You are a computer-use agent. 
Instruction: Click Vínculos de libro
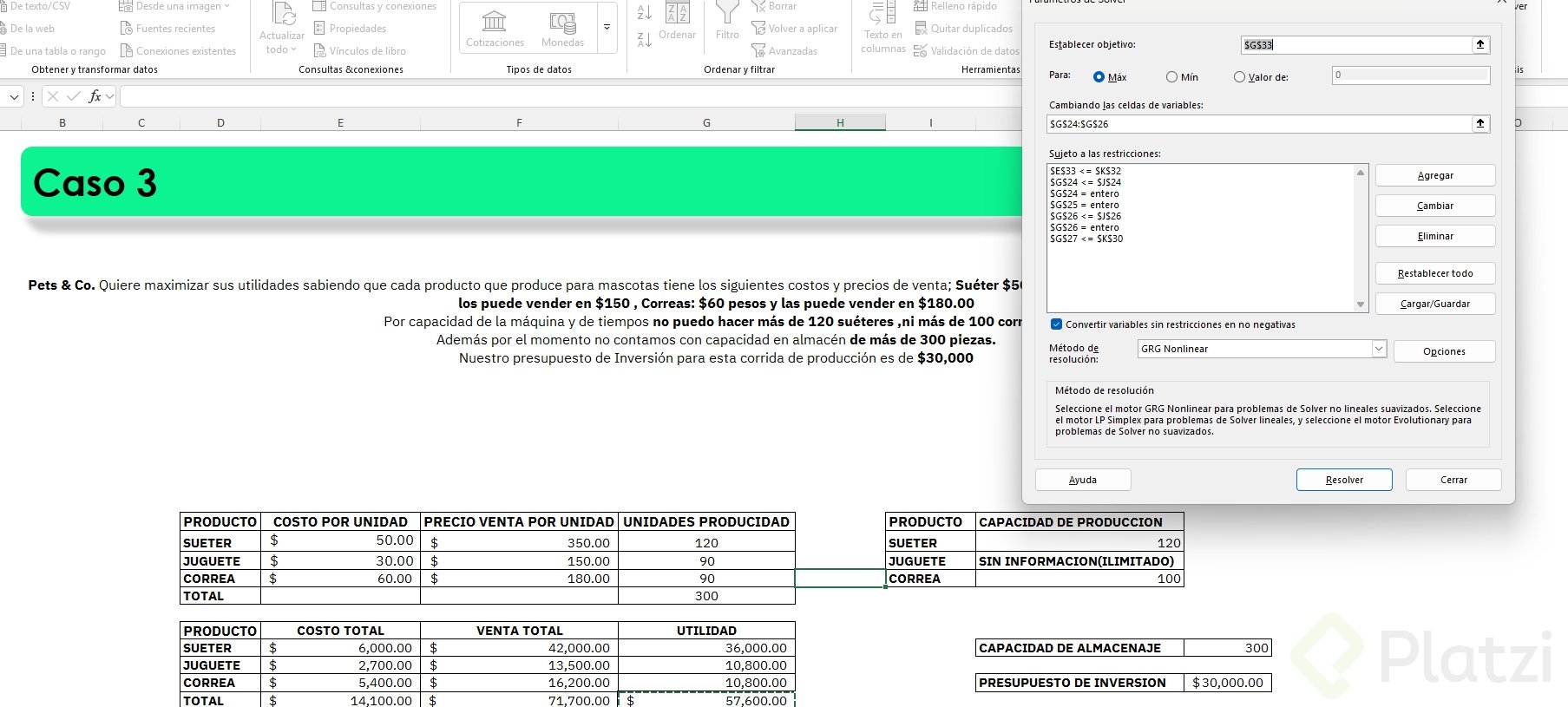359,51
